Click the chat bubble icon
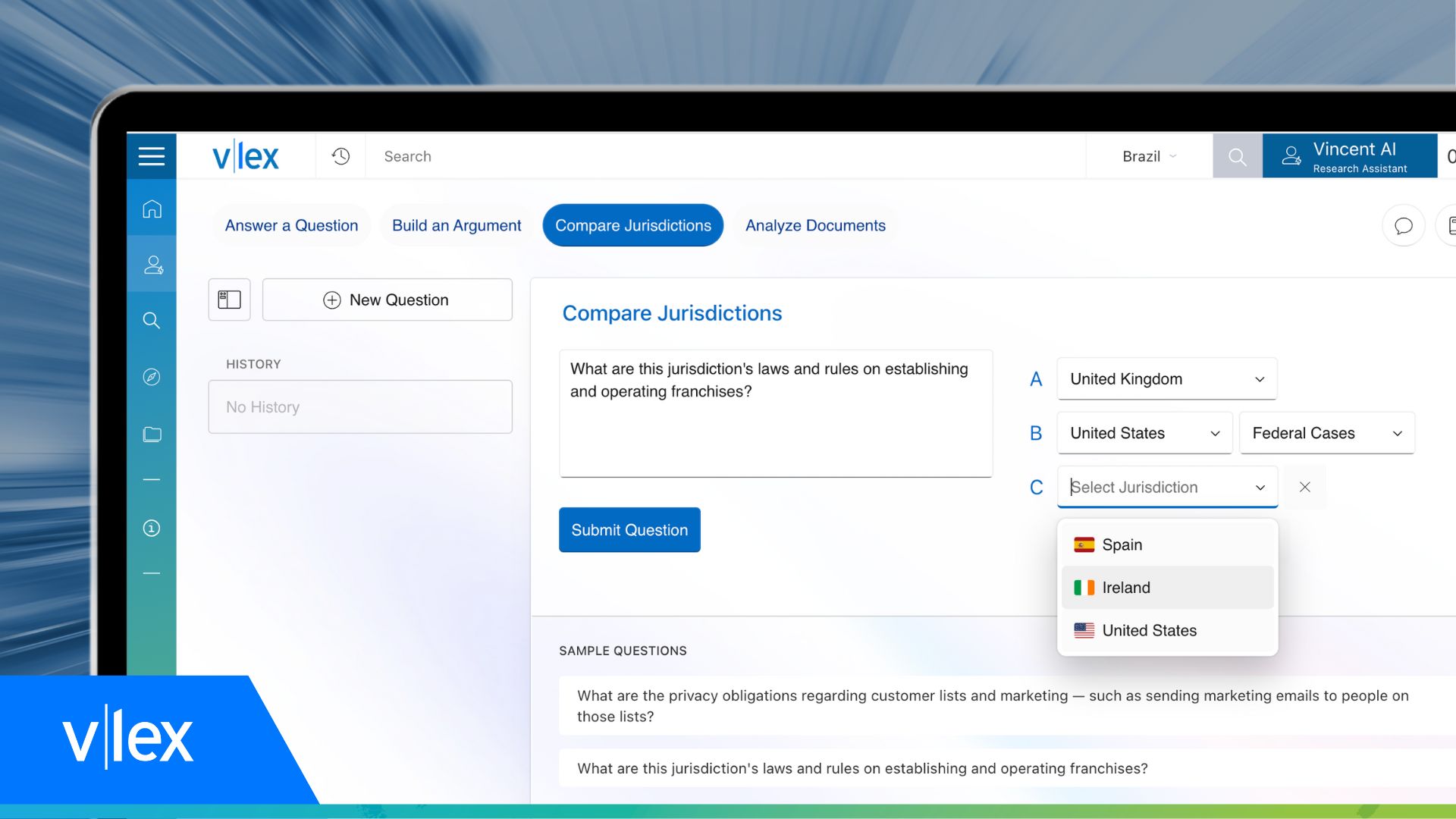1456x819 pixels. (x=1403, y=225)
